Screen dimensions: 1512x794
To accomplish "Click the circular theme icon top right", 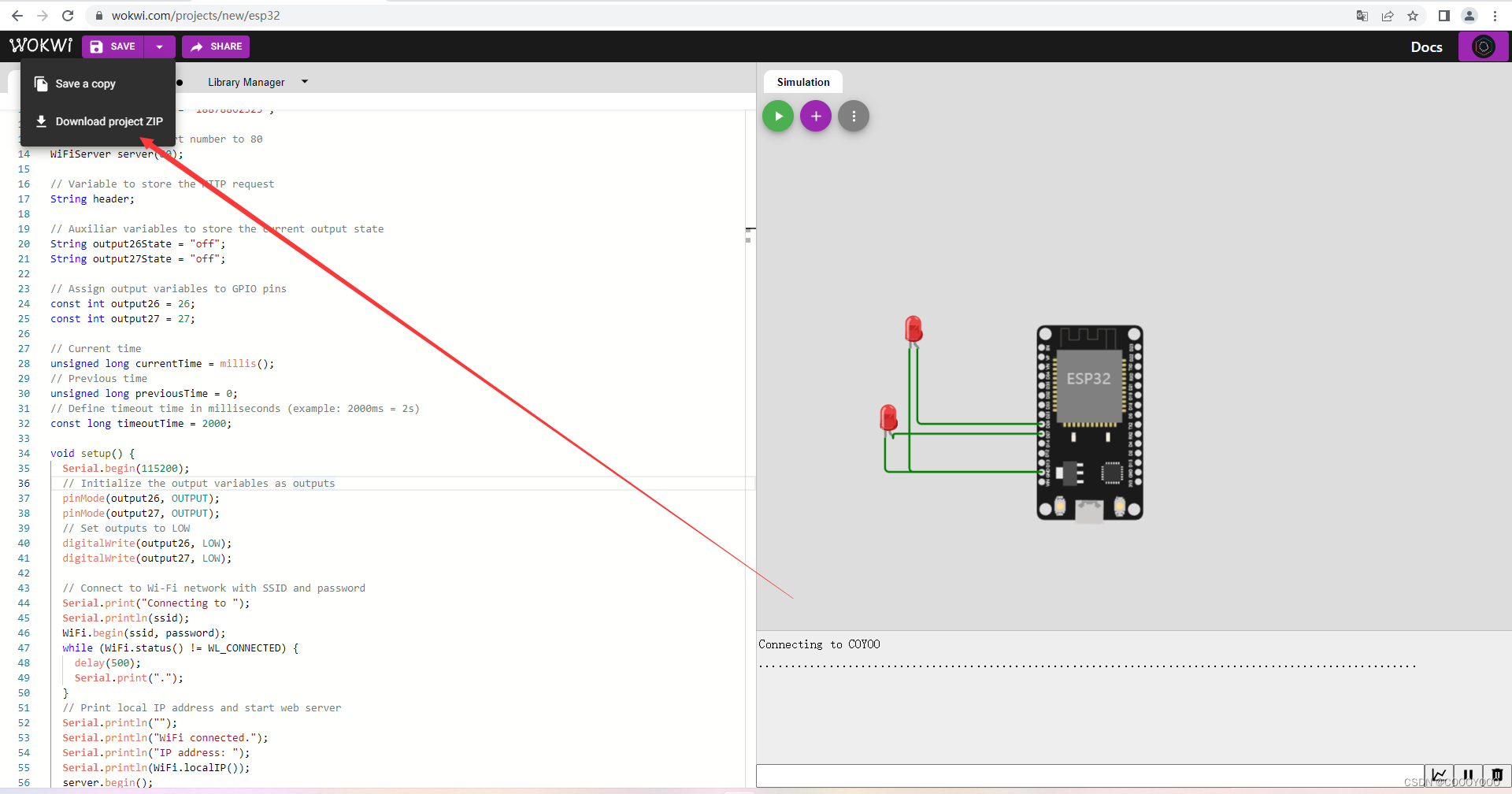I will click(x=1484, y=46).
